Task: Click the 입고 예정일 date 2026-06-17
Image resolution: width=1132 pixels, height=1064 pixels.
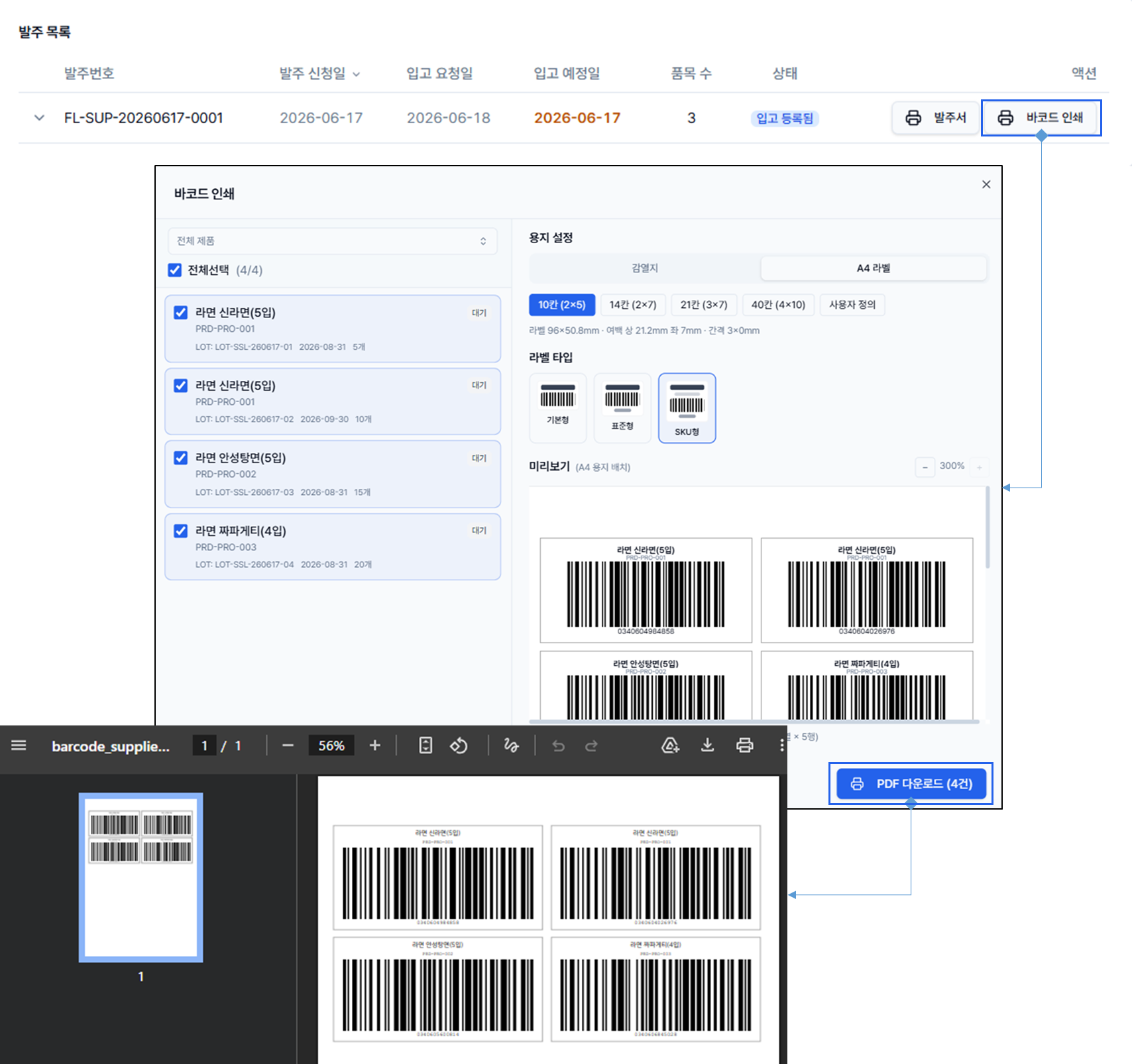Action: pos(577,118)
